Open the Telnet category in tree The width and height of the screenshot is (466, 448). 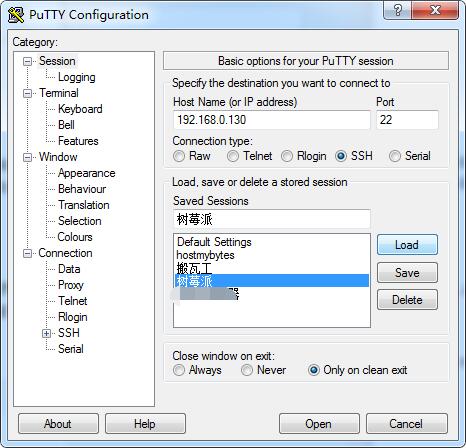pyautogui.click(x=73, y=301)
